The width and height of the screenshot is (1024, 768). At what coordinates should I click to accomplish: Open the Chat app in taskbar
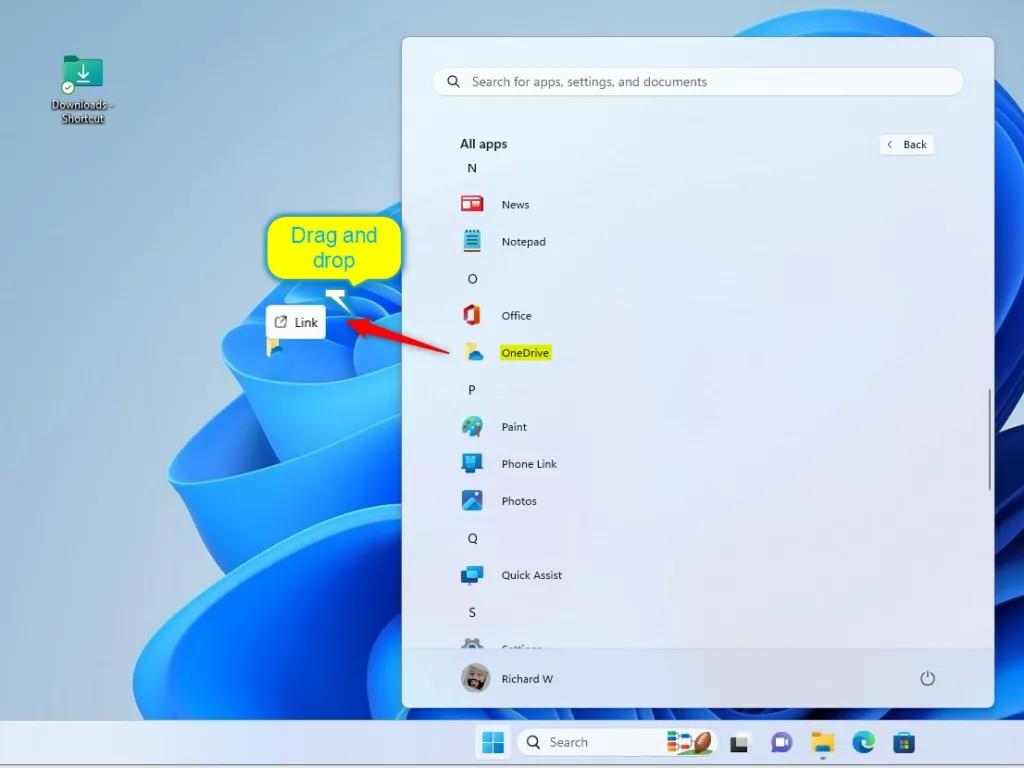(782, 743)
